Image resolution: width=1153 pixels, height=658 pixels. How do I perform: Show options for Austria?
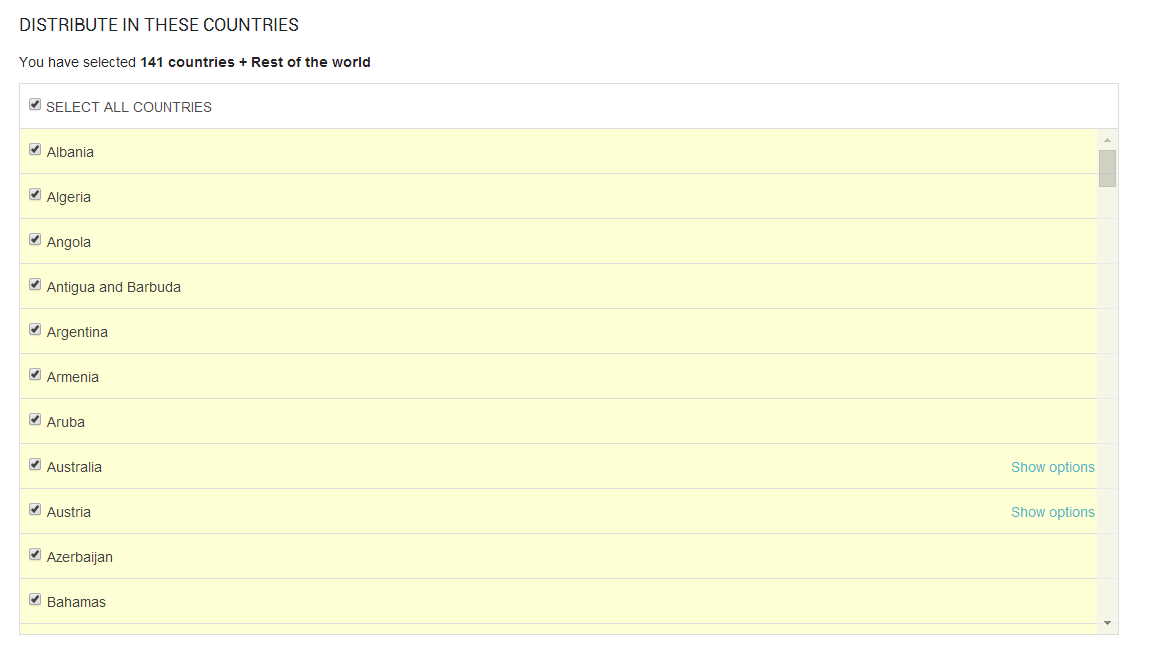1052,512
